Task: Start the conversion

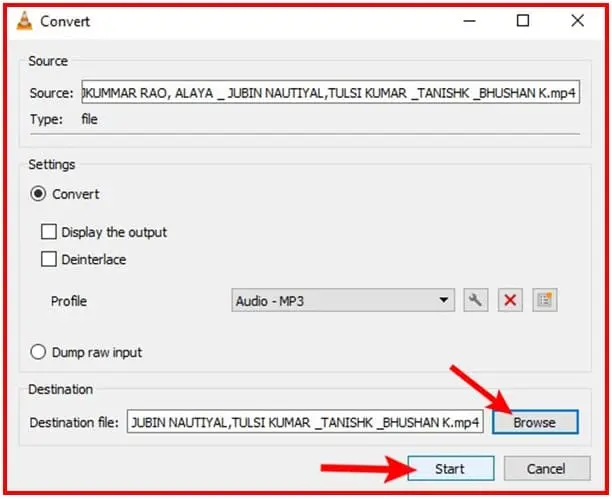Action: click(451, 469)
